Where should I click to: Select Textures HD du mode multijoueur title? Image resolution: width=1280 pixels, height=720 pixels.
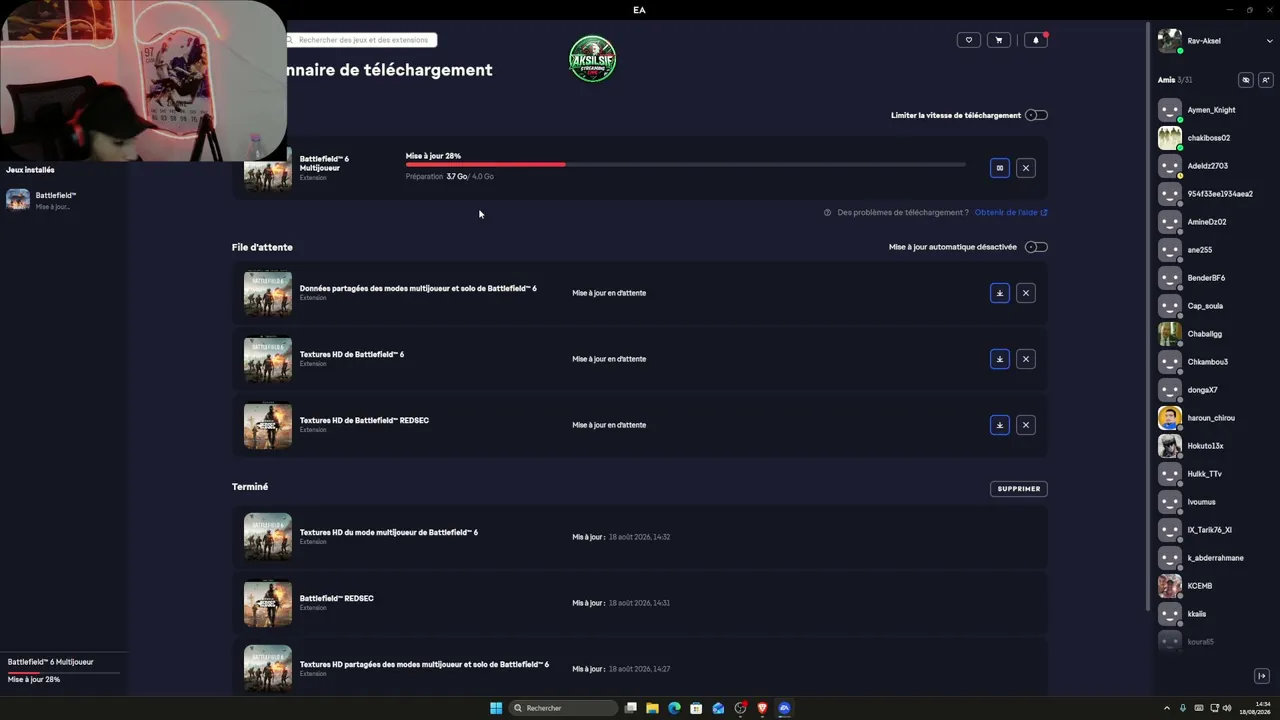pos(389,532)
